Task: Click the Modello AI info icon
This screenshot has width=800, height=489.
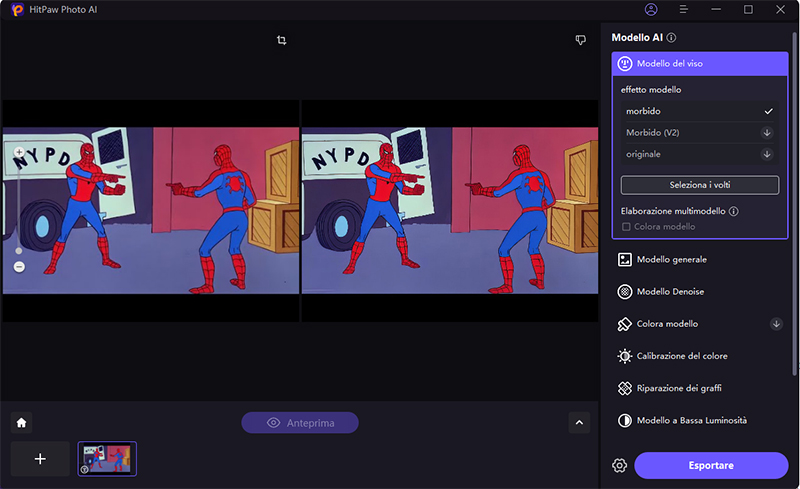Action: pyautogui.click(x=671, y=37)
